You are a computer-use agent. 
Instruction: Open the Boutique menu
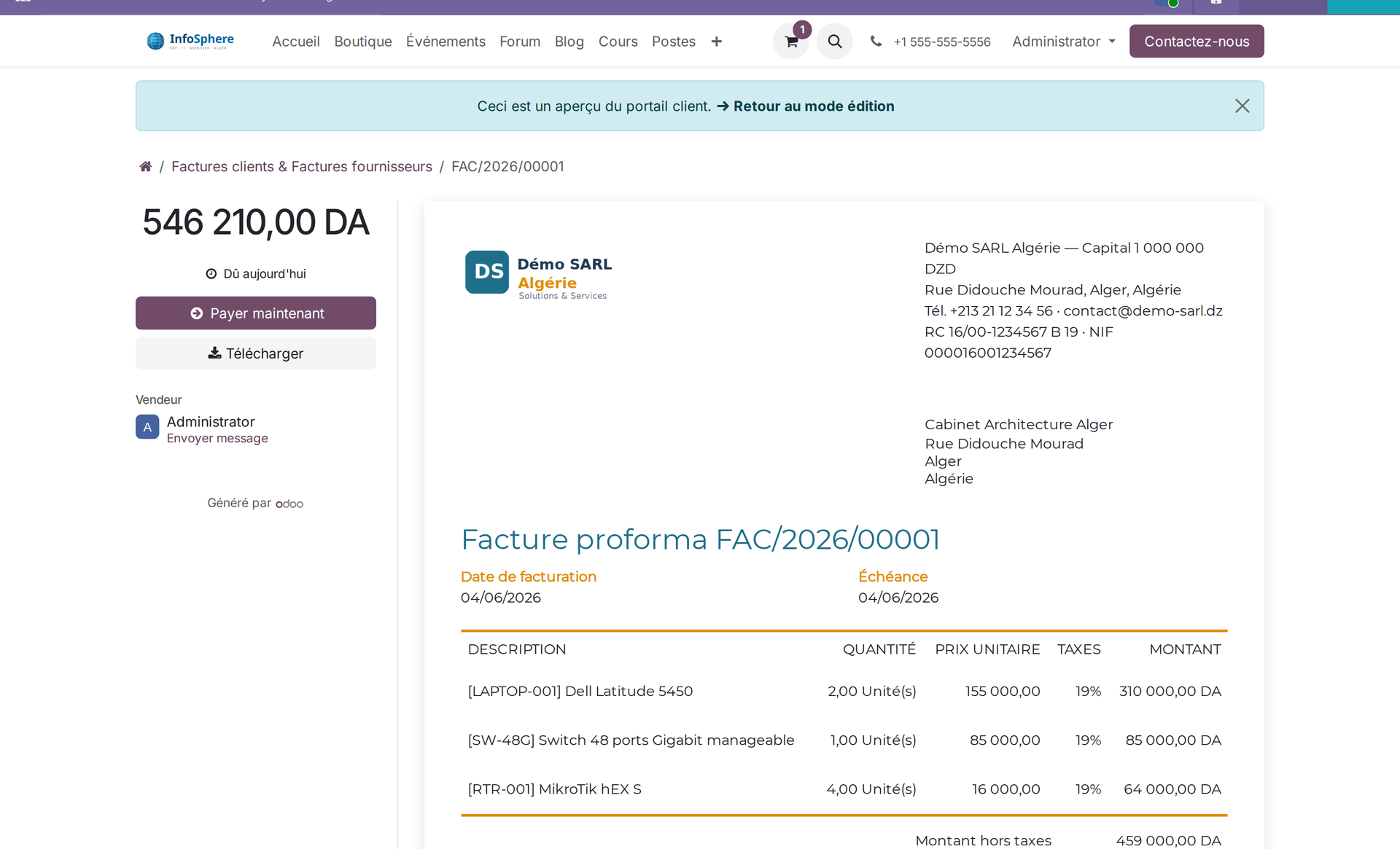363,42
